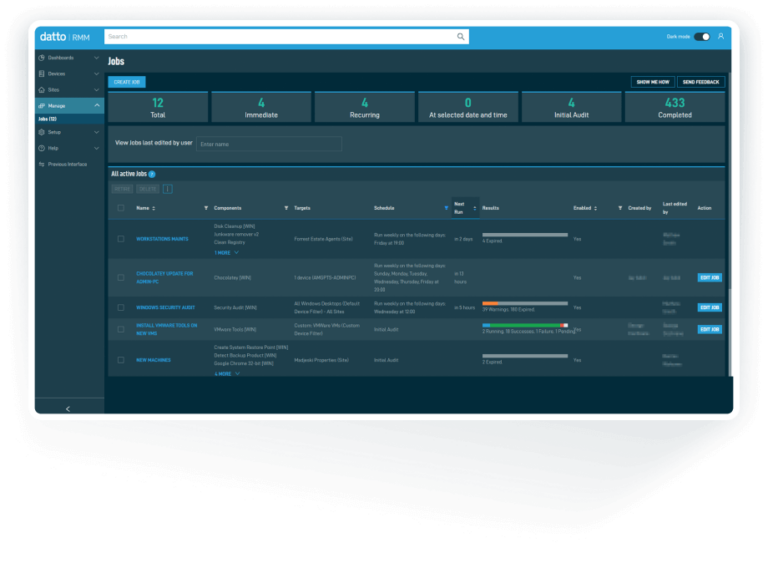Expand the Setup menu chevron
The height and width of the screenshot is (563, 768).
click(96, 132)
